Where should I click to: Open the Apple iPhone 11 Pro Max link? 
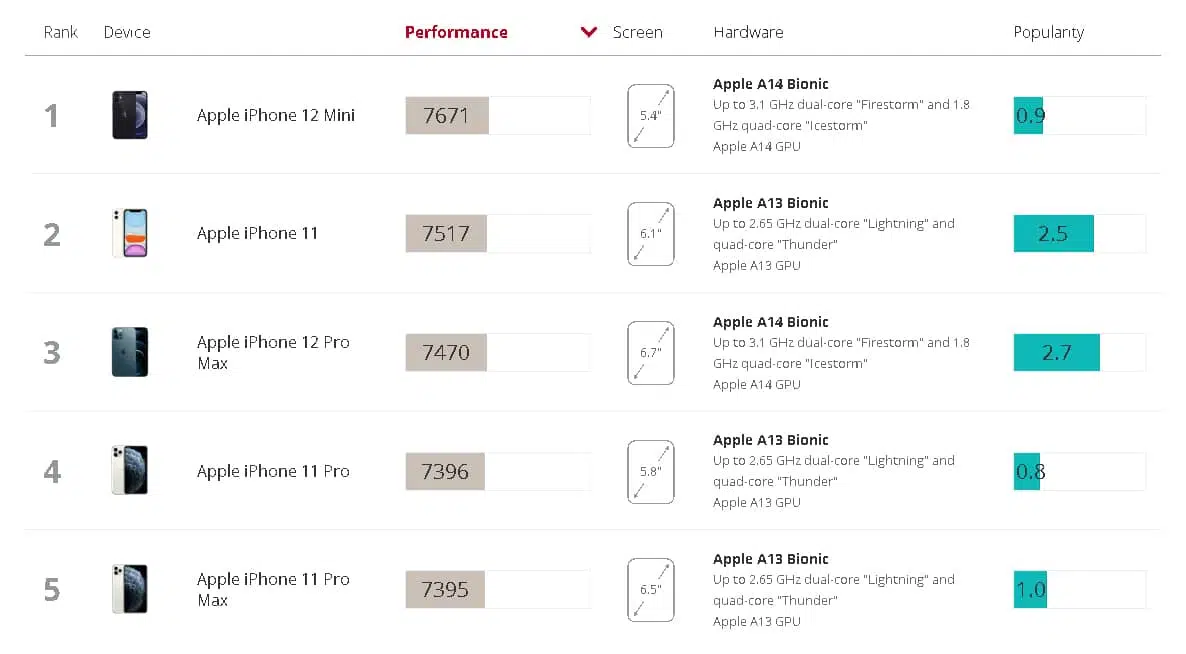[273, 589]
